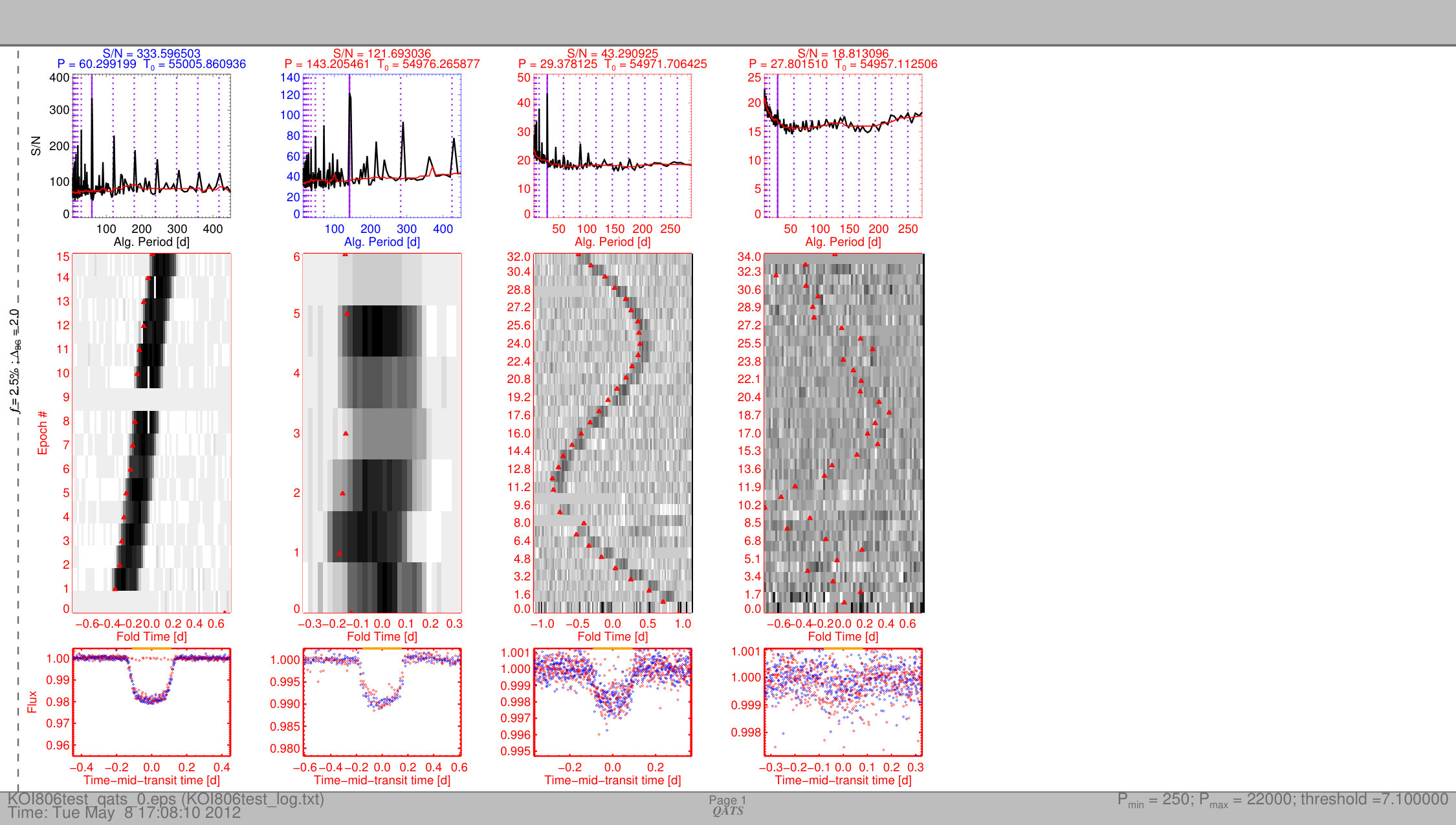The image size is (1456, 825).
Task: Click the red Epoch # axis label
Action: [x=43, y=433]
